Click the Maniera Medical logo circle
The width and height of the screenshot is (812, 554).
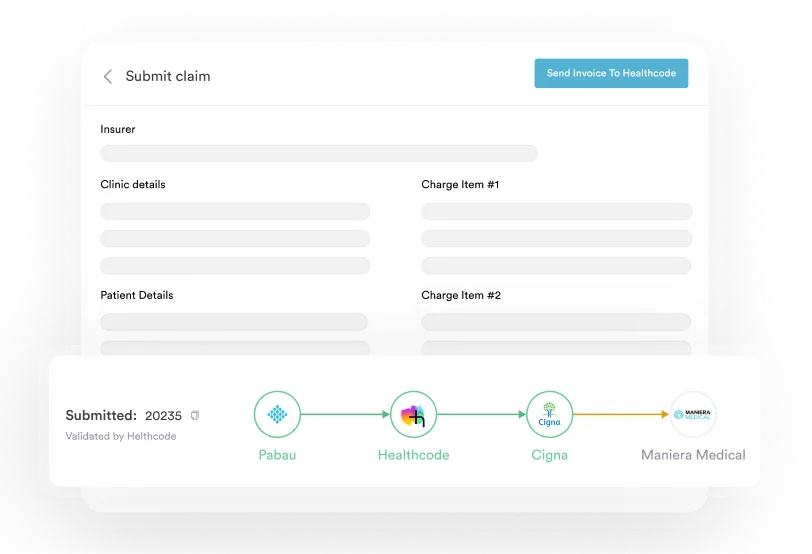tap(693, 414)
